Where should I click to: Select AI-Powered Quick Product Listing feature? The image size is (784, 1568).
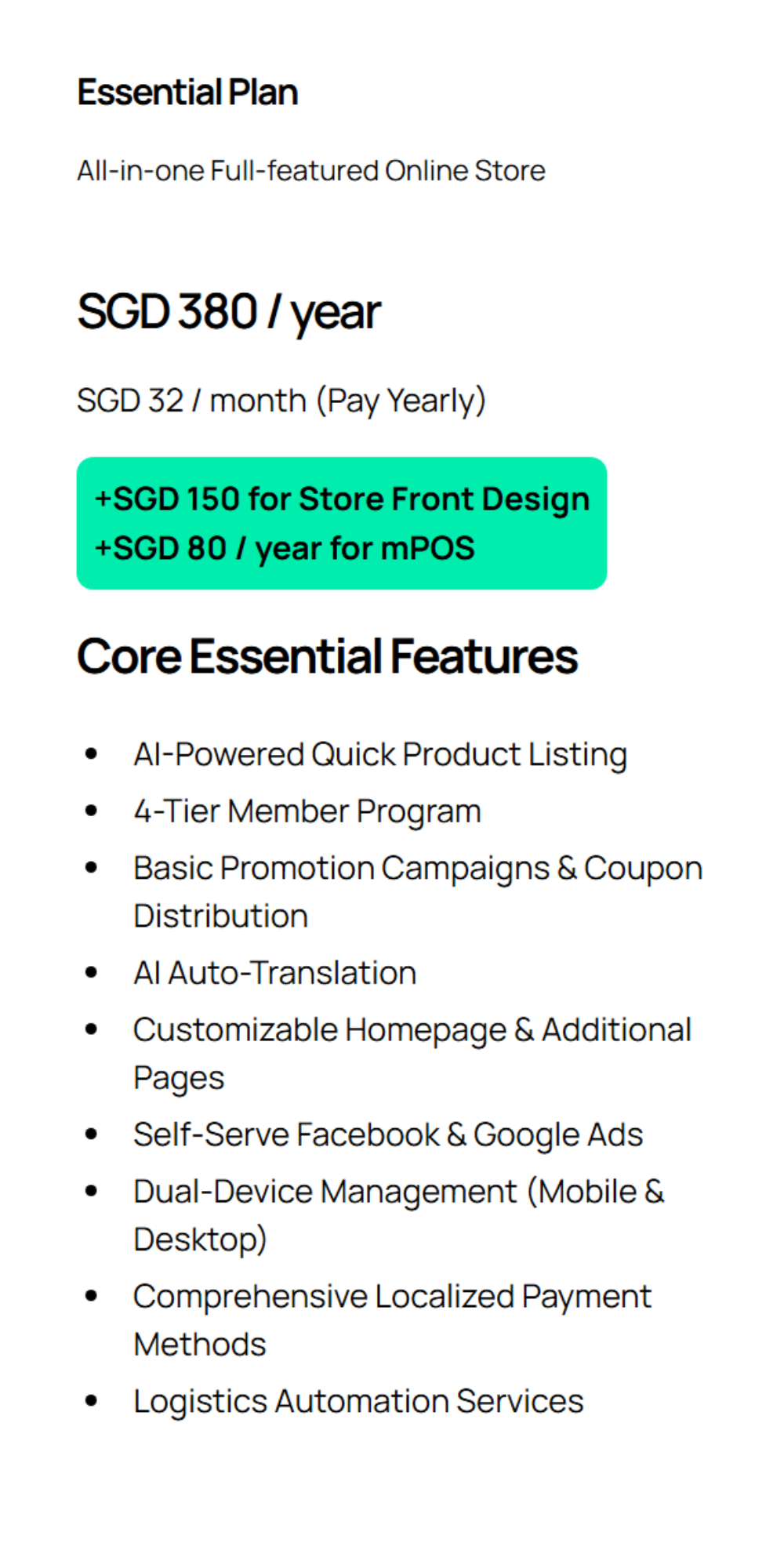[380, 754]
